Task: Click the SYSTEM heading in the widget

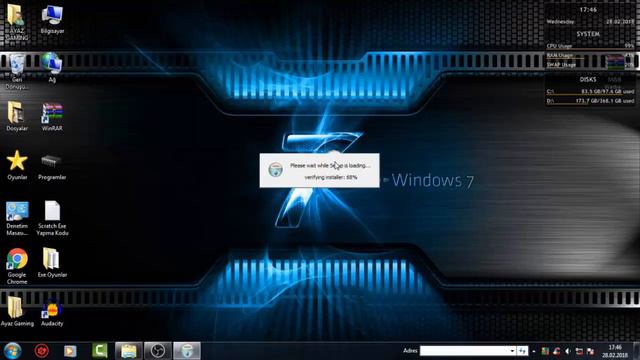Action: 588,34
